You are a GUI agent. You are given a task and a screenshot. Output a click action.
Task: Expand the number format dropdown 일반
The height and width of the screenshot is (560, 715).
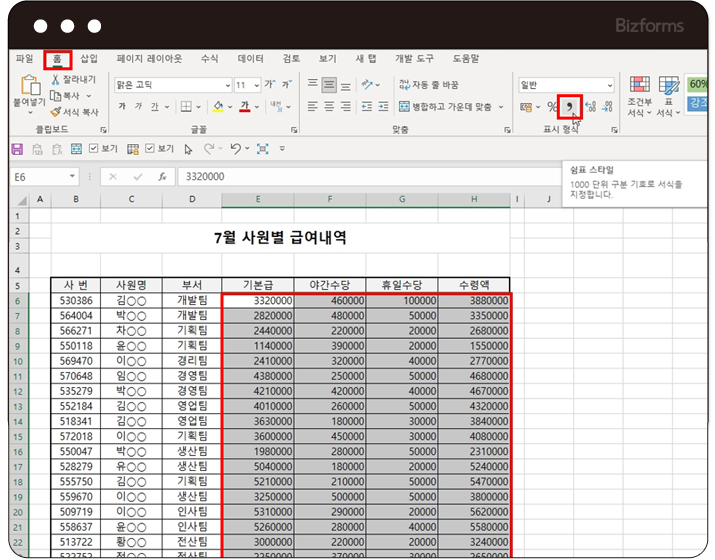coord(609,86)
